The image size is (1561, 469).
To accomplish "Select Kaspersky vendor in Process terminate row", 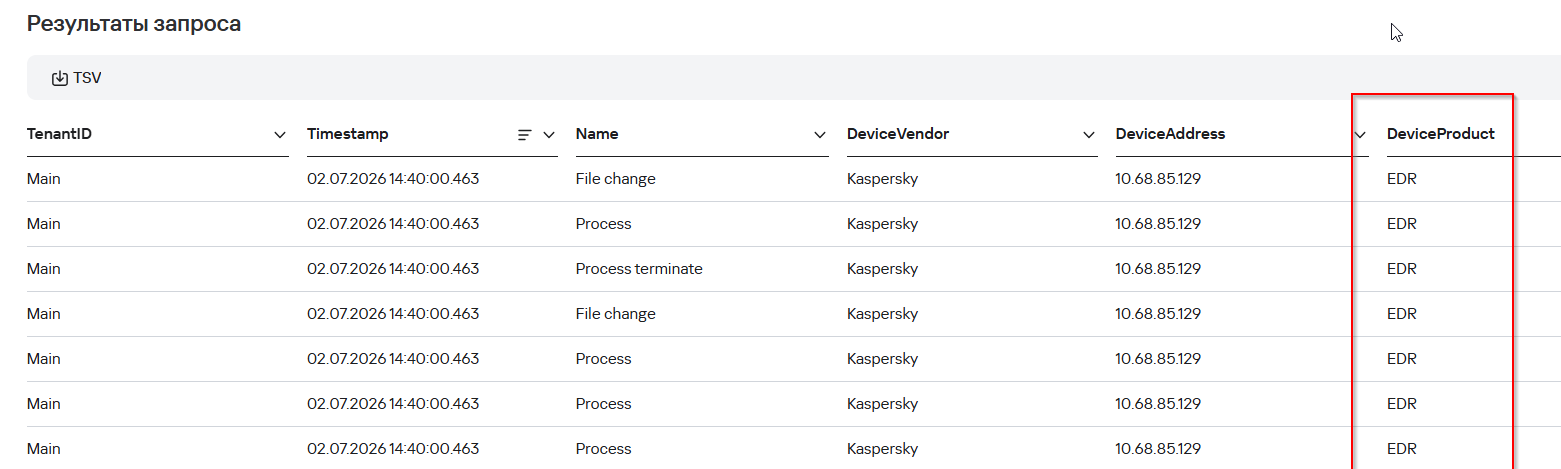I will point(882,269).
